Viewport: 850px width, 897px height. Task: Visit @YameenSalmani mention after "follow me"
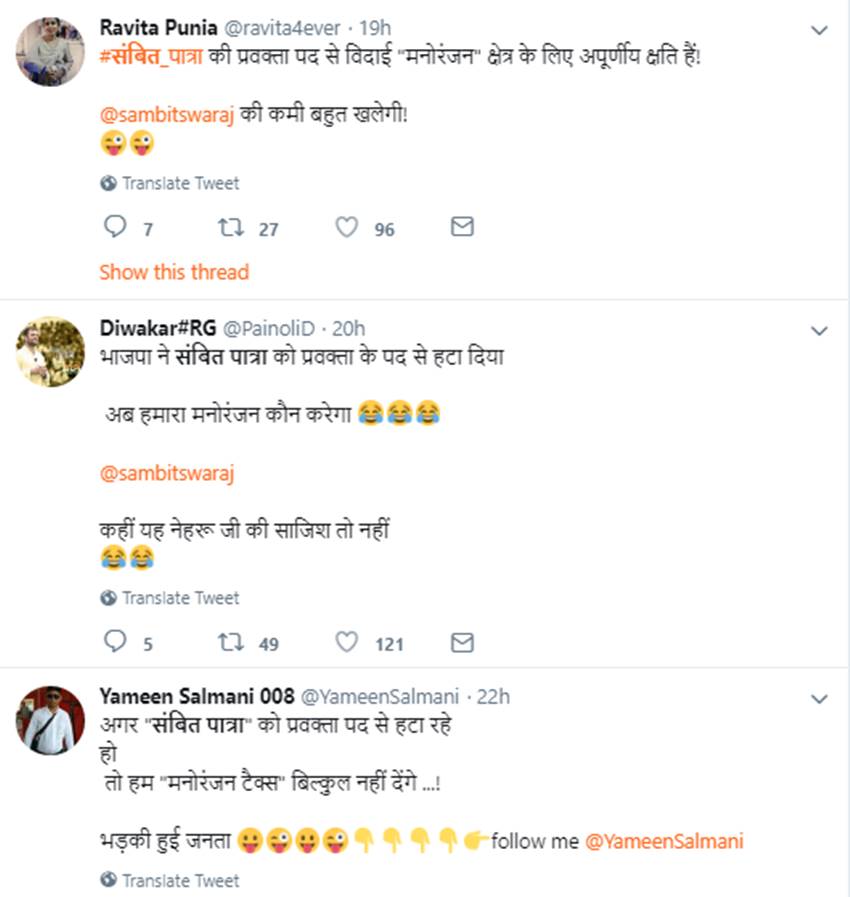pos(664,841)
